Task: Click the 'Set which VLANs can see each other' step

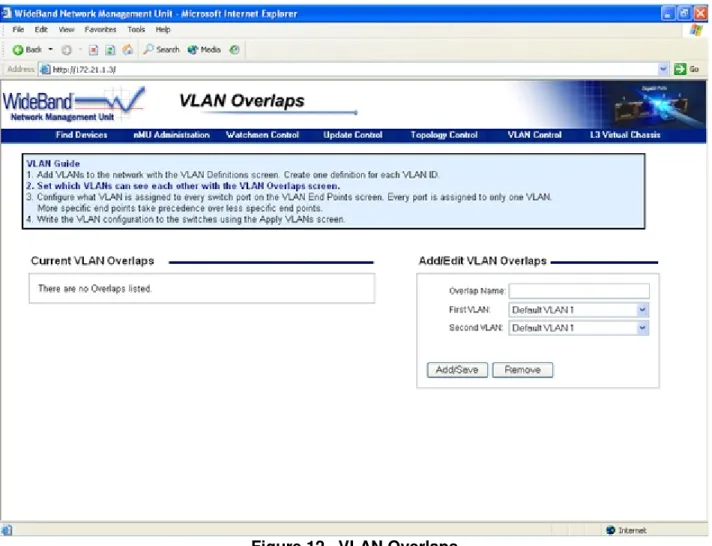Action: [x=183, y=186]
